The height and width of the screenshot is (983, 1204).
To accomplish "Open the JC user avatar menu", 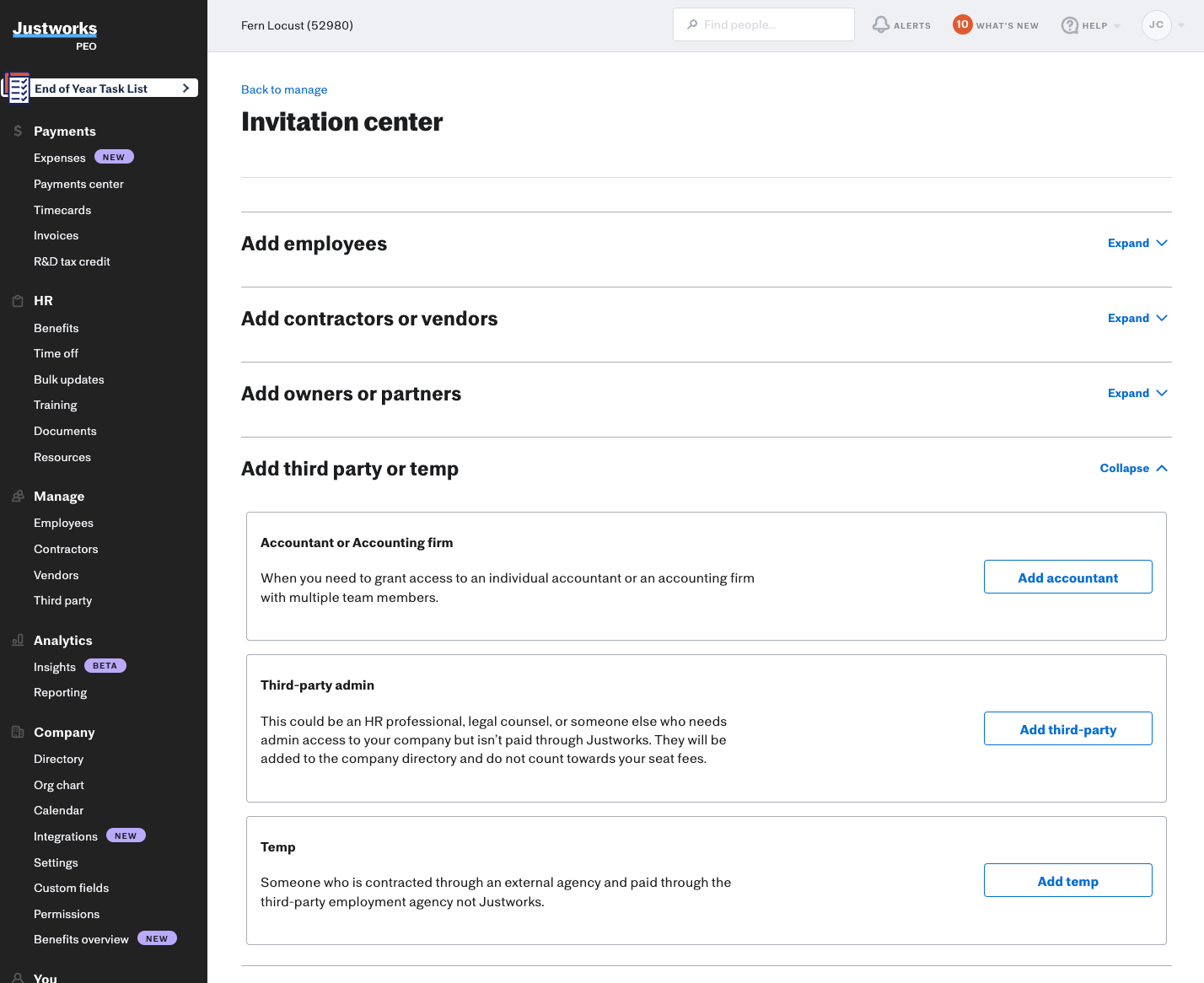I will 1156,25.
